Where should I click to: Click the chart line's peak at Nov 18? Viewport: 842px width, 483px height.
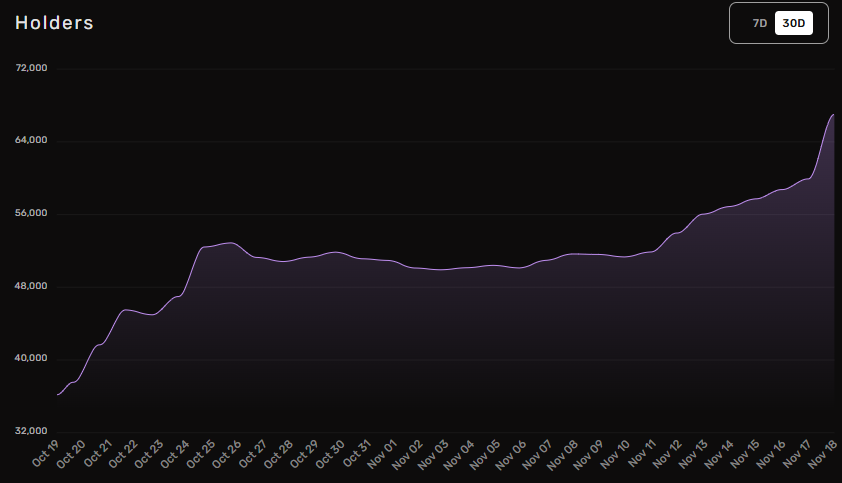[x=833, y=115]
